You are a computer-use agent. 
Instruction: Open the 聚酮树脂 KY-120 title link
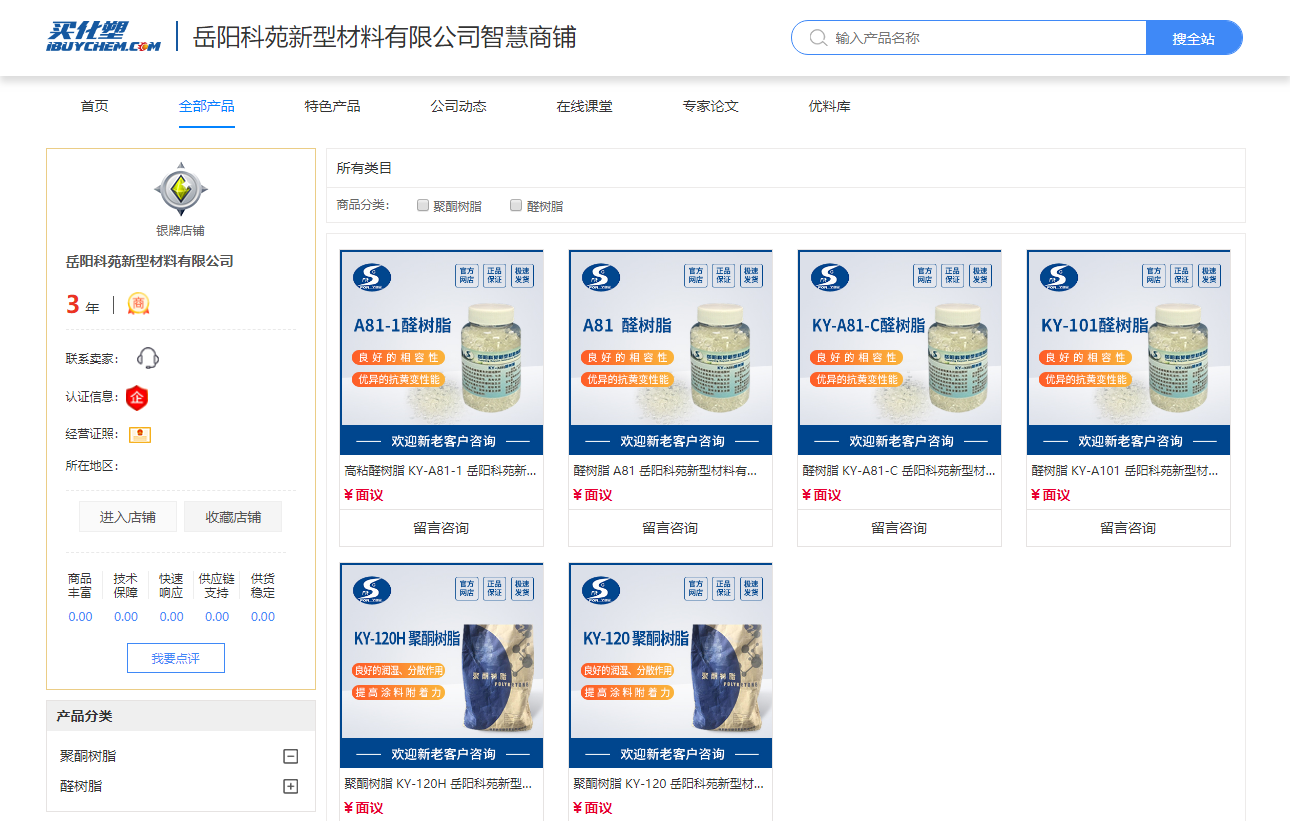coord(667,783)
